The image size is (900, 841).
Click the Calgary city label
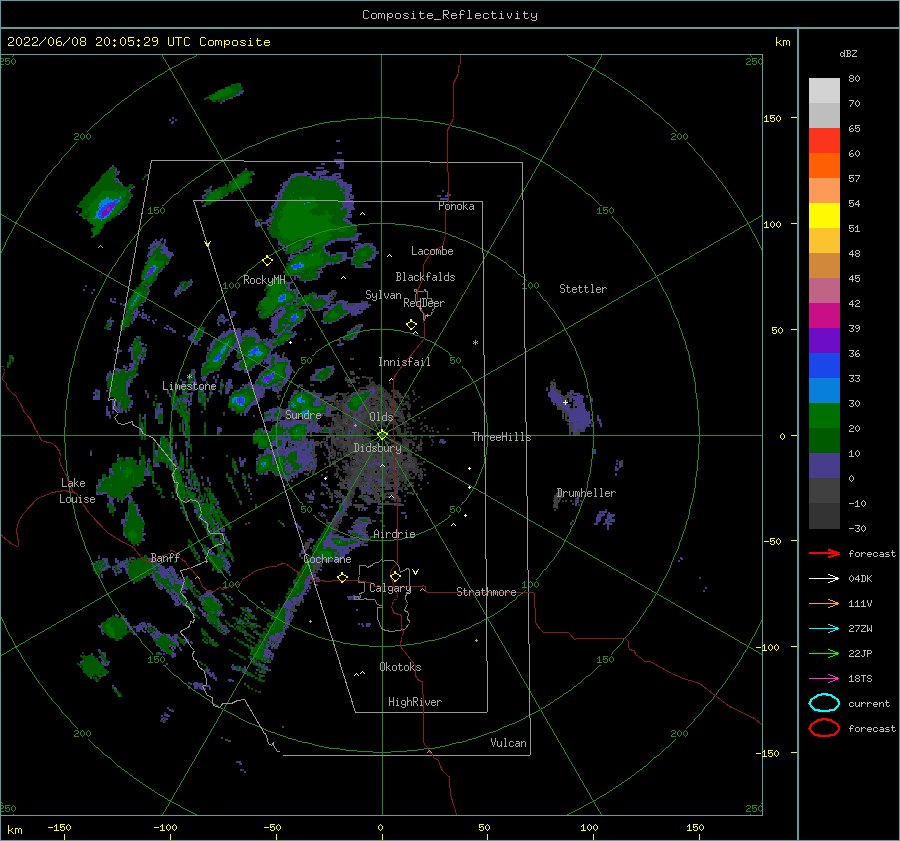[390, 588]
